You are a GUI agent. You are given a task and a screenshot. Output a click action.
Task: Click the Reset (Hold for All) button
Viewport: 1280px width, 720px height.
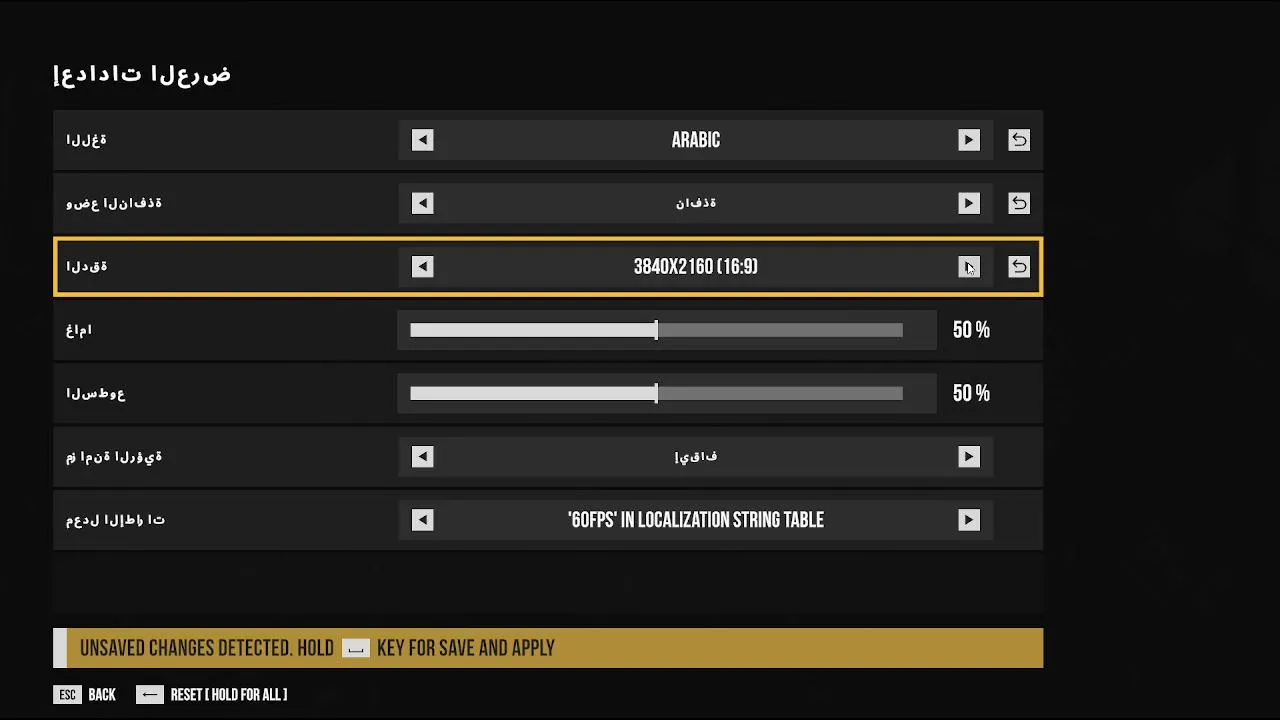[212, 695]
